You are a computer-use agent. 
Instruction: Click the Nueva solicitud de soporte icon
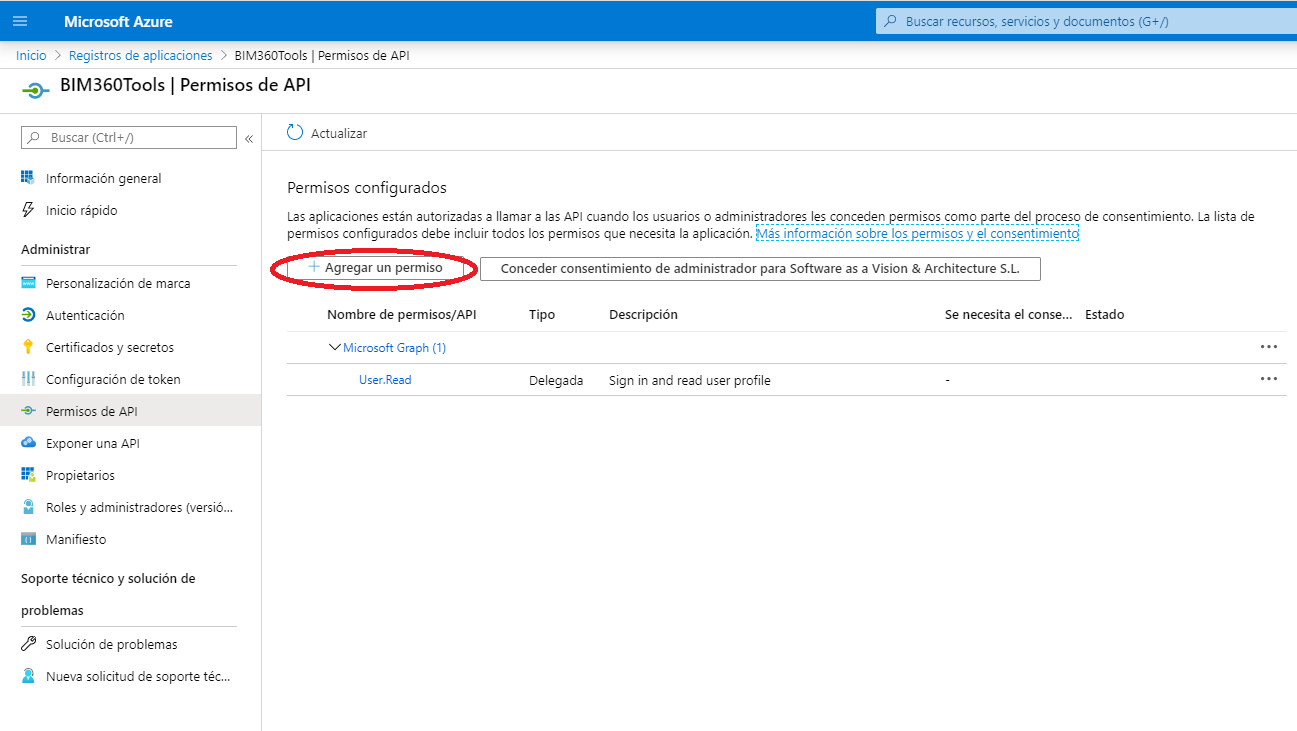click(x=28, y=676)
